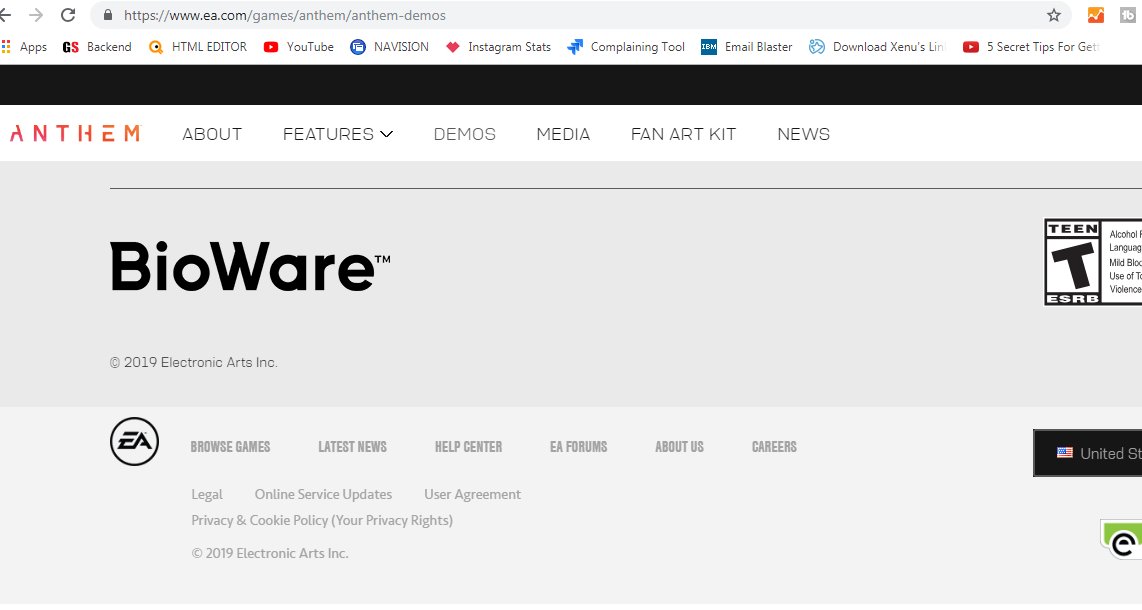
Task: Open the IBM Email Blaster bookmark
Action: pyautogui.click(x=747, y=47)
